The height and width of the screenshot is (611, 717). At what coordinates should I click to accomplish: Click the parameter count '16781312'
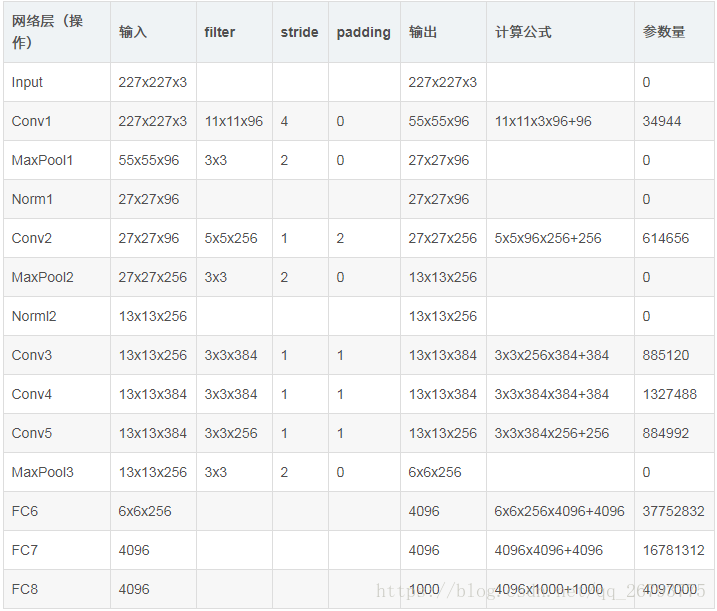point(673,550)
